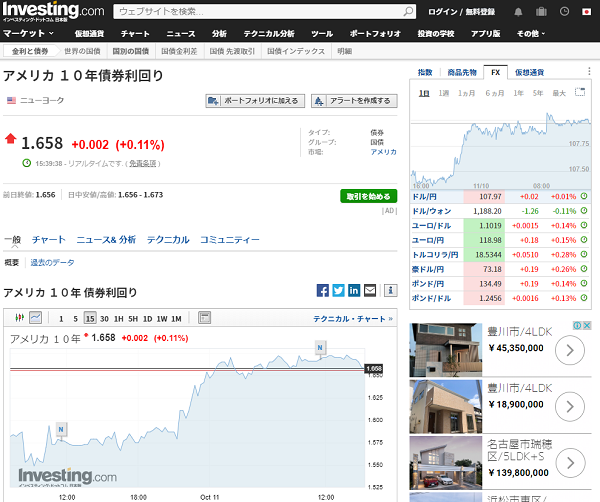This screenshot has width=600, height=502.
Task: Switch chart to candlestick type icon
Action: point(20,318)
